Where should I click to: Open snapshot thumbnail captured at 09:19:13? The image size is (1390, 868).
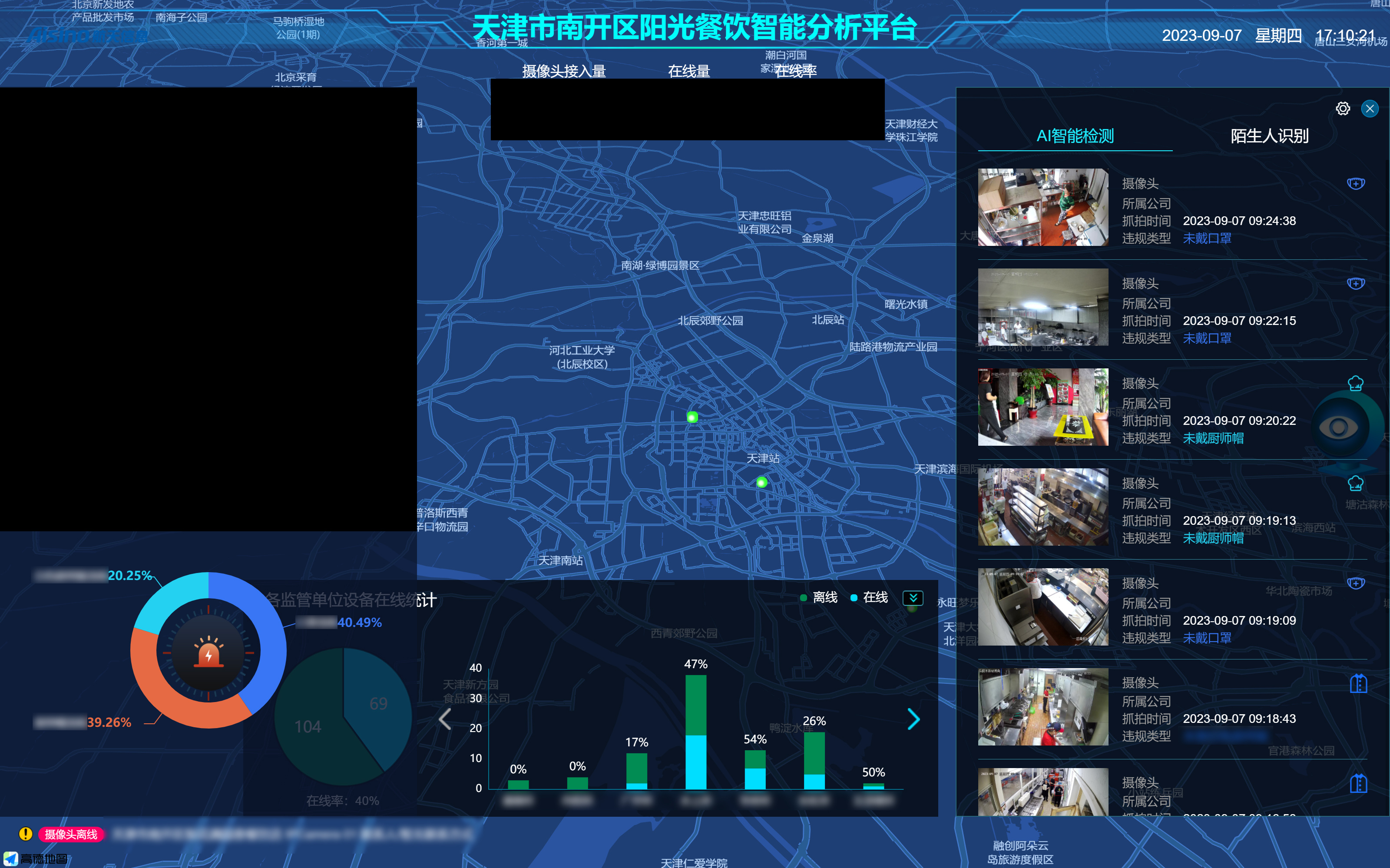[1043, 507]
